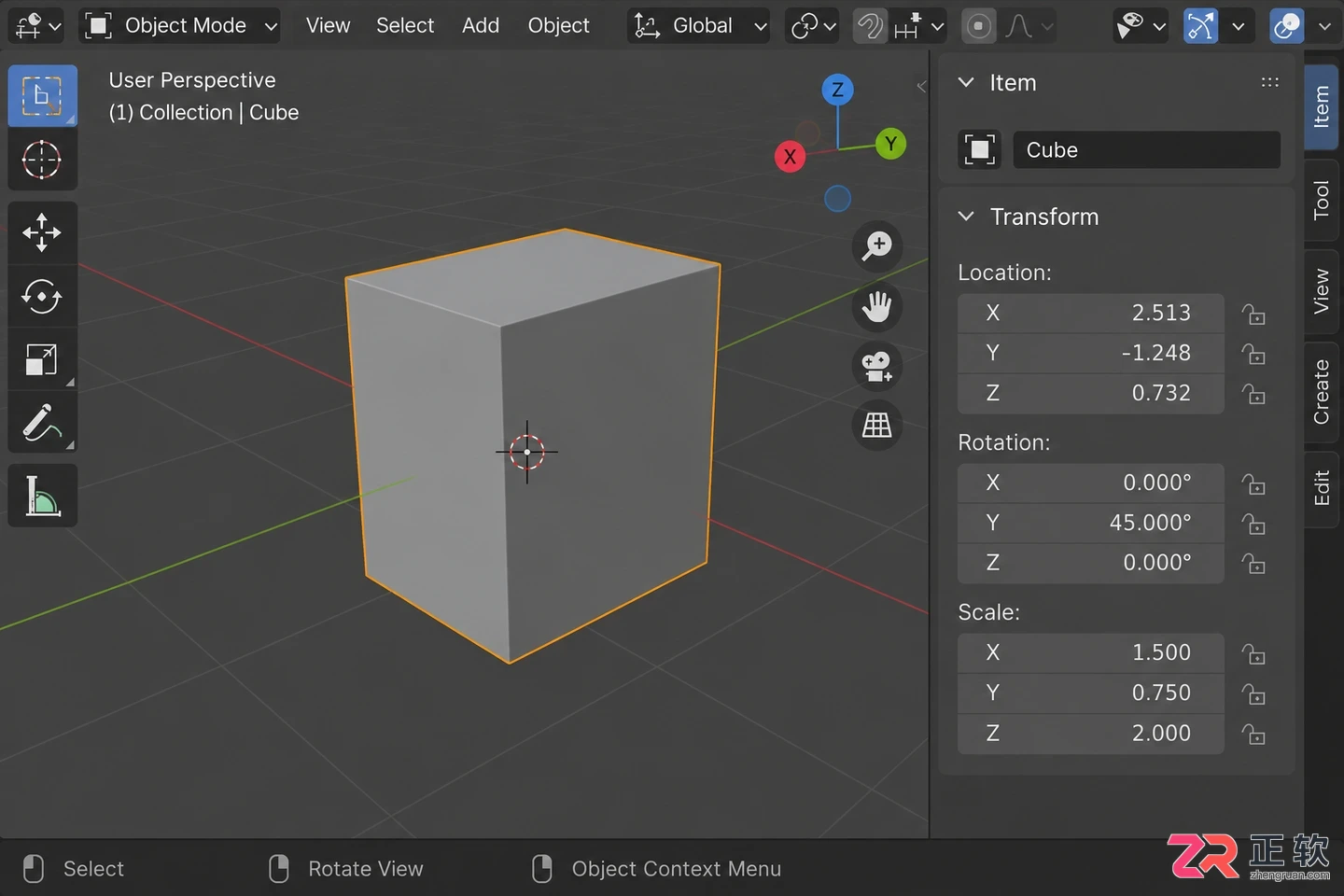Open the View menu

pos(328,26)
